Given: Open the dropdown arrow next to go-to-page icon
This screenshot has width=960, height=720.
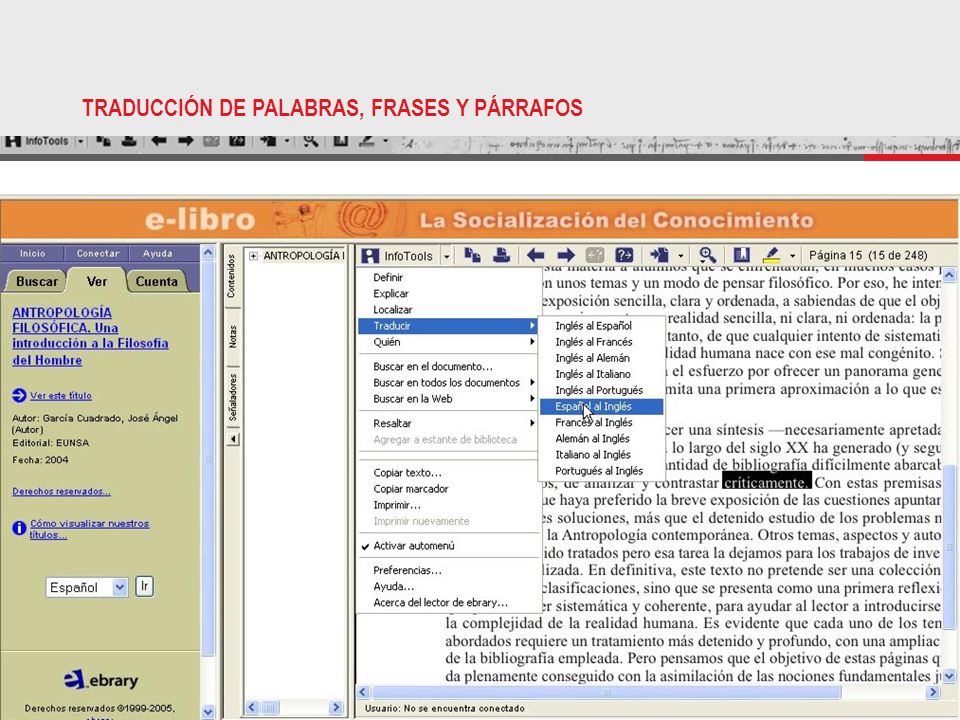Looking at the screenshot, I should tap(680, 255).
